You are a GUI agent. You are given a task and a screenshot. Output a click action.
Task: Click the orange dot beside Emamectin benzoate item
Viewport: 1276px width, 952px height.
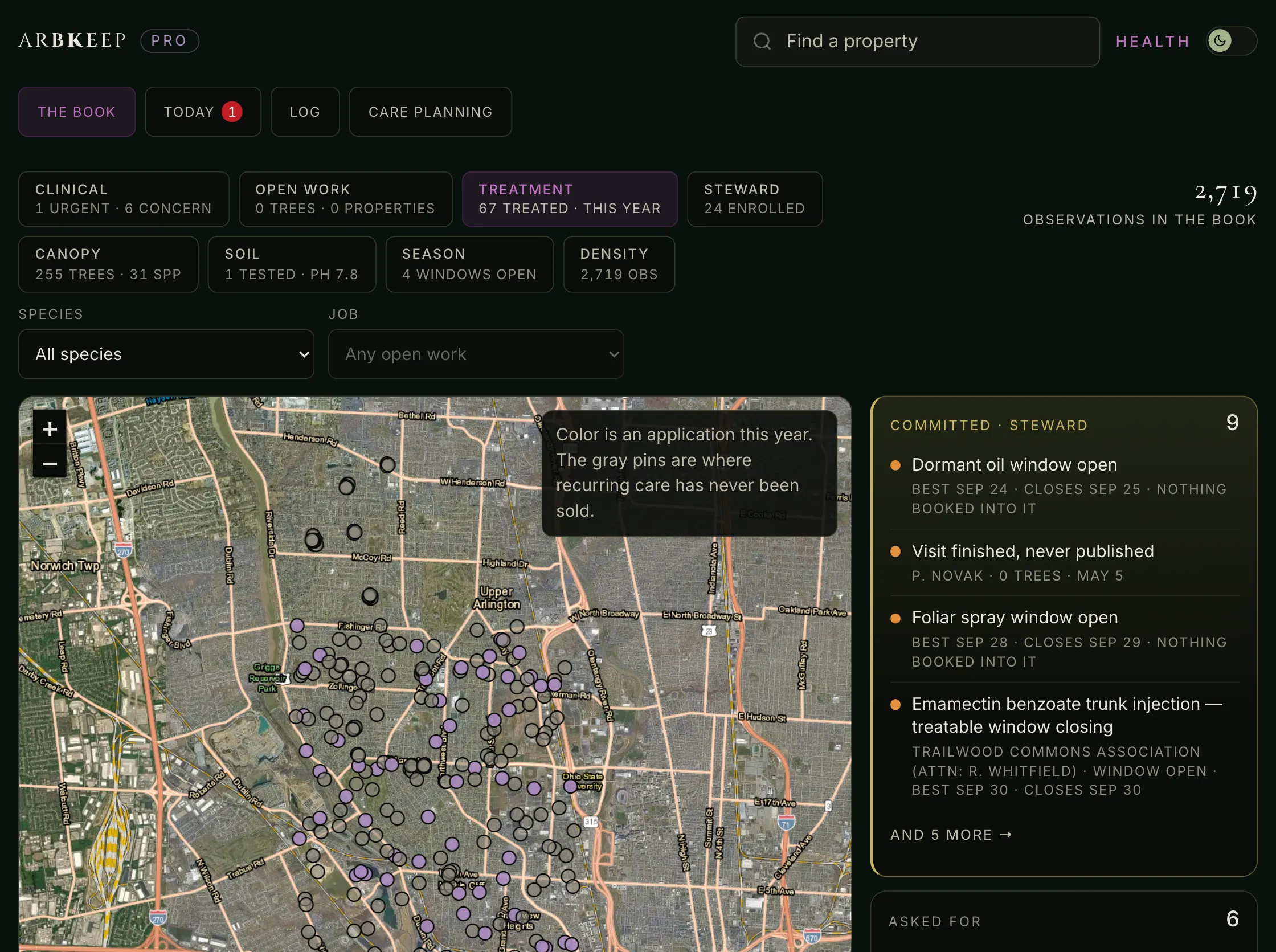click(895, 704)
